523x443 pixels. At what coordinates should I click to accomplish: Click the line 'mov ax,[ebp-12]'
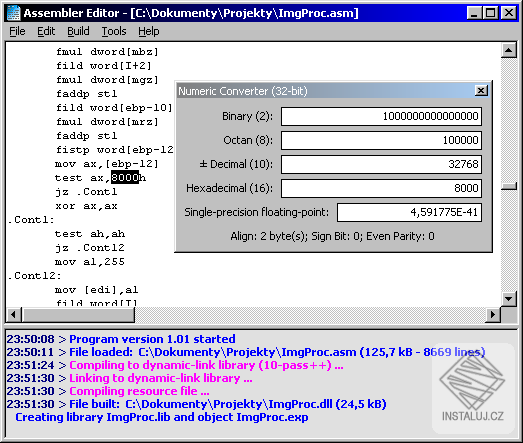click(x=107, y=164)
